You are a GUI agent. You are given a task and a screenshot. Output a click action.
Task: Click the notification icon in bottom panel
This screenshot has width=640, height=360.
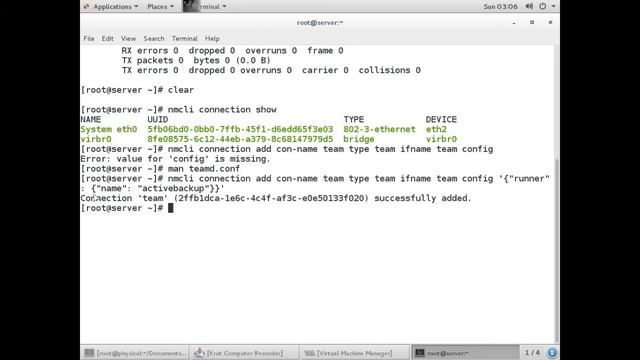click(x=552, y=353)
